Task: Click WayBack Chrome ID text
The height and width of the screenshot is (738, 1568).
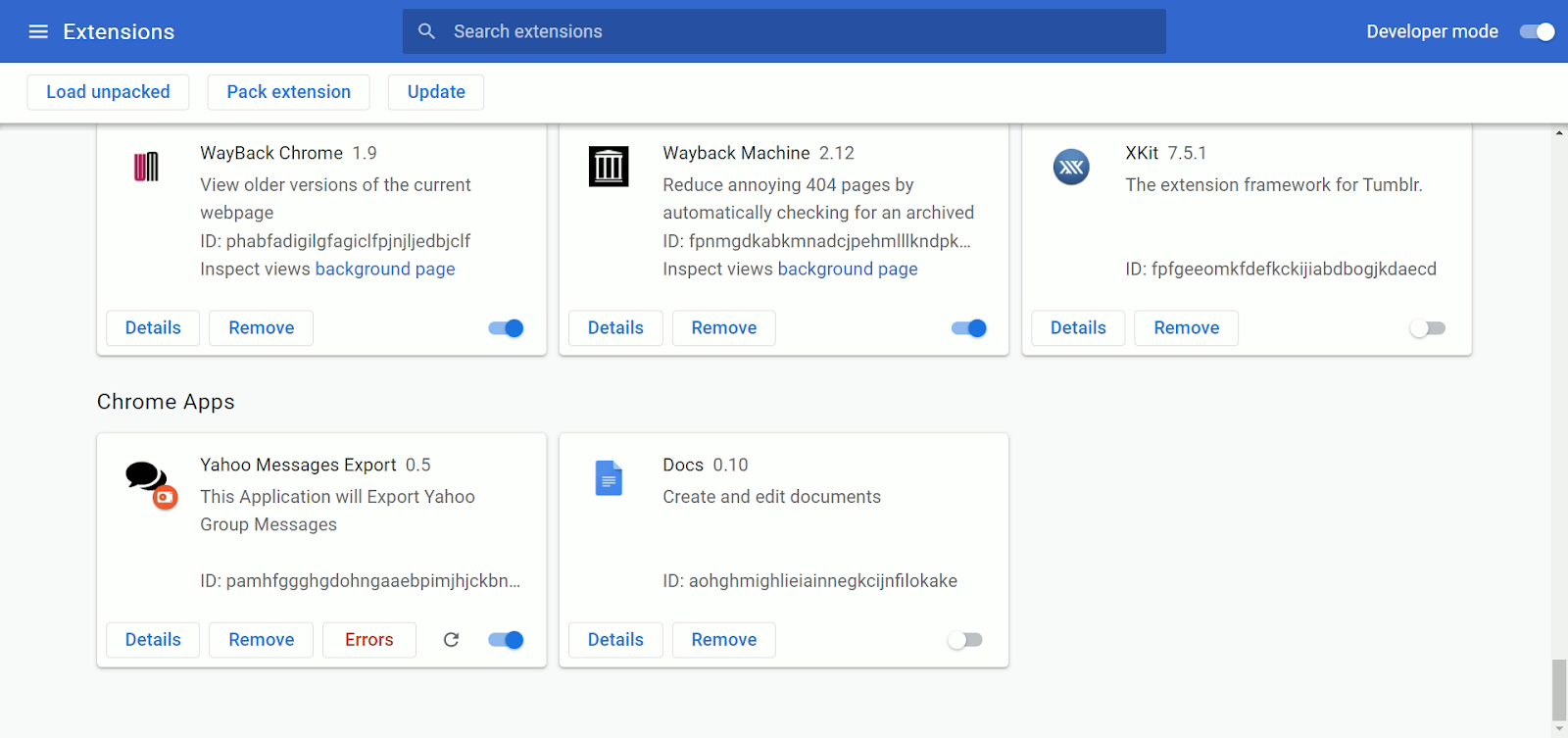Action: 335,241
